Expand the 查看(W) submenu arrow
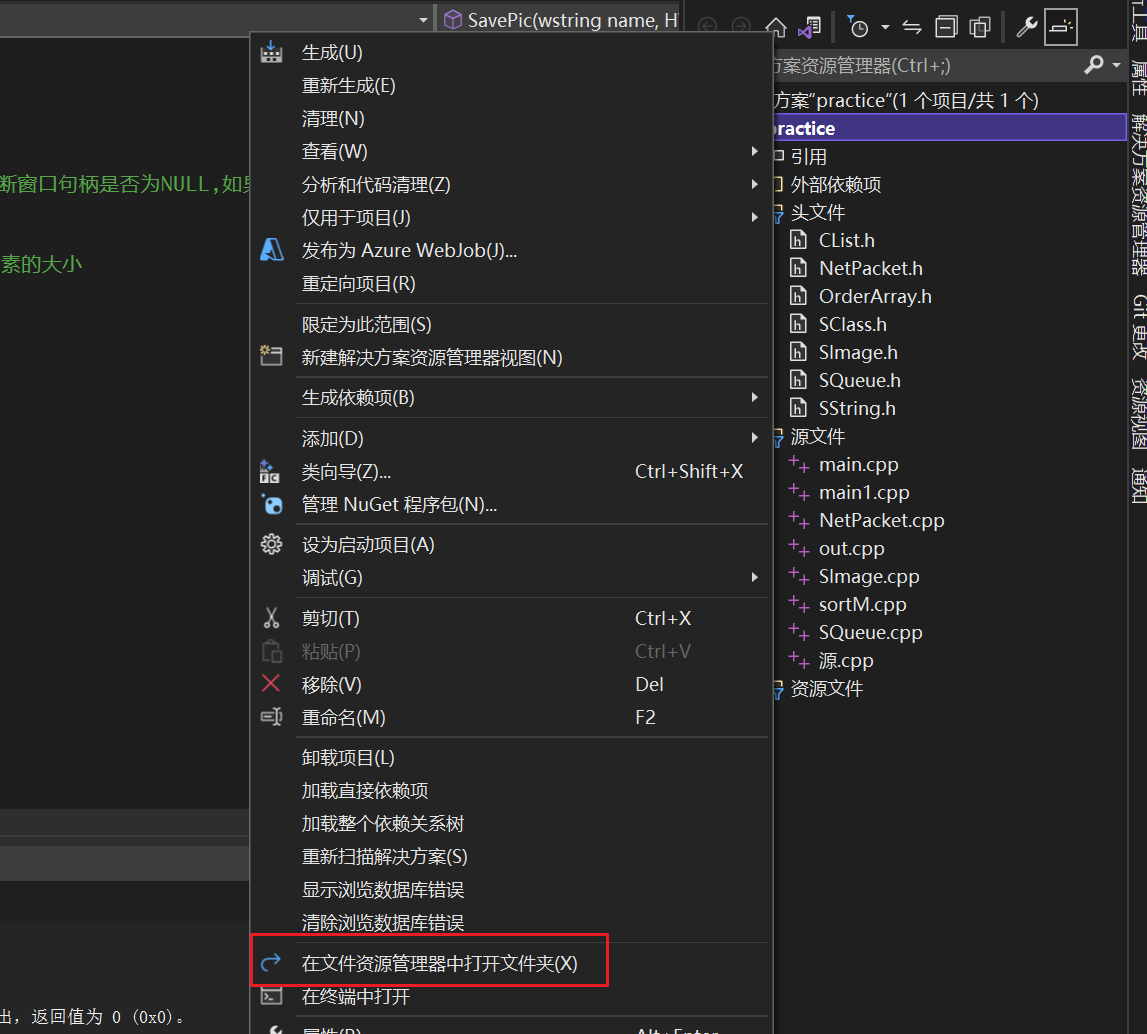 [754, 151]
